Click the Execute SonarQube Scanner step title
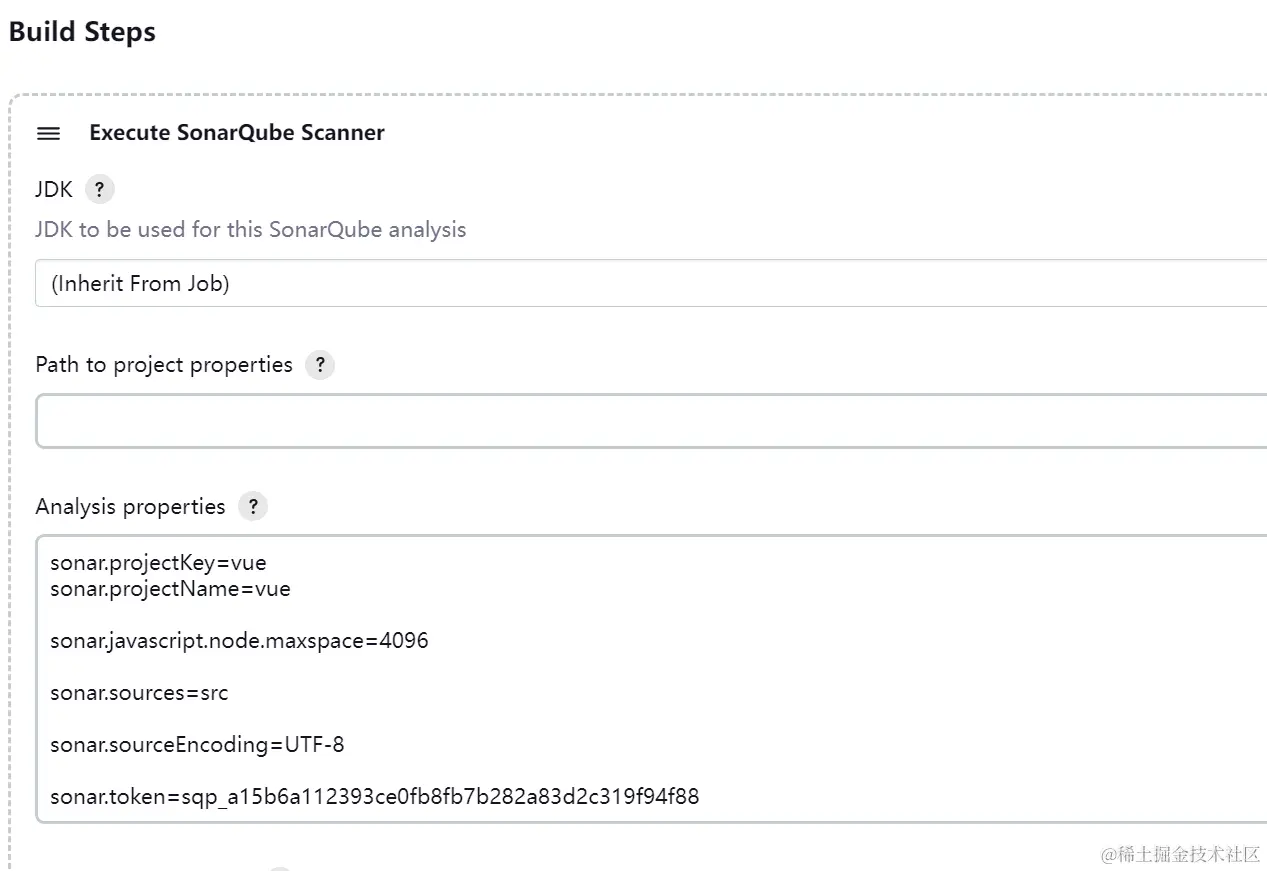The height and width of the screenshot is (871, 1267). click(x=237, y=133)
